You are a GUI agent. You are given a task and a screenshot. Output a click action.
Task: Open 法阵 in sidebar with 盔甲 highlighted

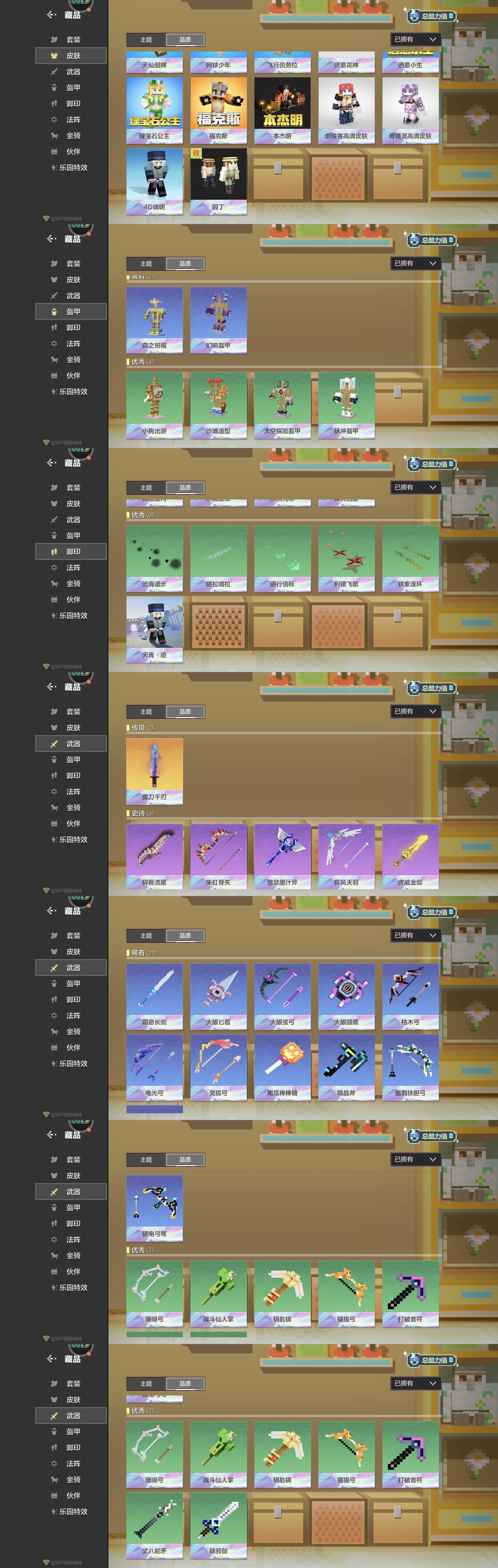click(71, 343)
